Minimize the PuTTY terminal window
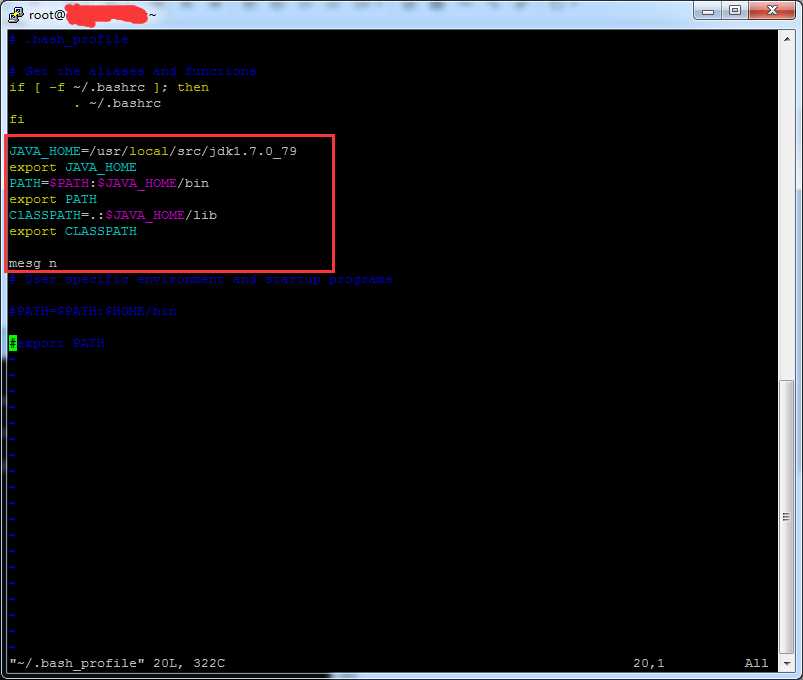This screenshot has height=680, width=803. click(x=708, y=11)
